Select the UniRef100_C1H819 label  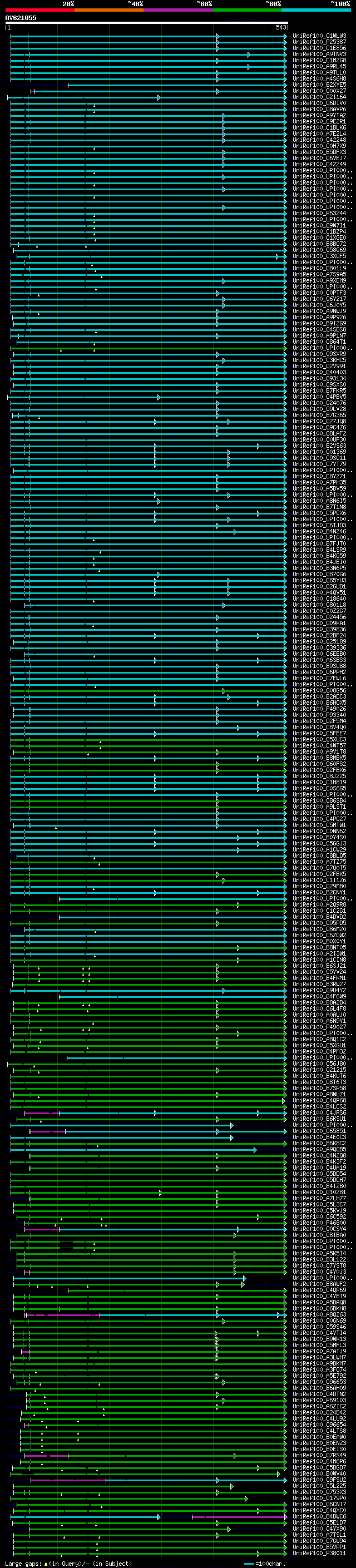point(319,782)
